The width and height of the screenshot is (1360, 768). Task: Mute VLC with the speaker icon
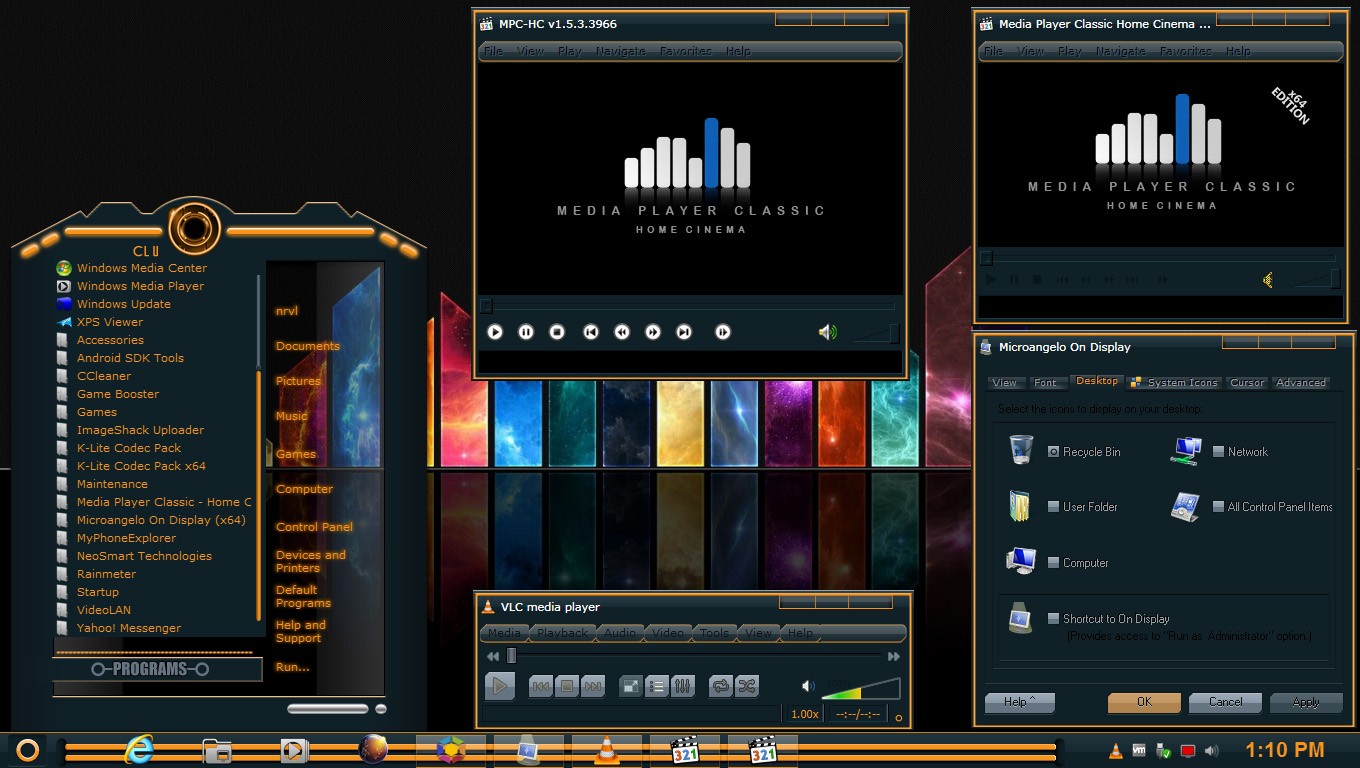(808, 686)
